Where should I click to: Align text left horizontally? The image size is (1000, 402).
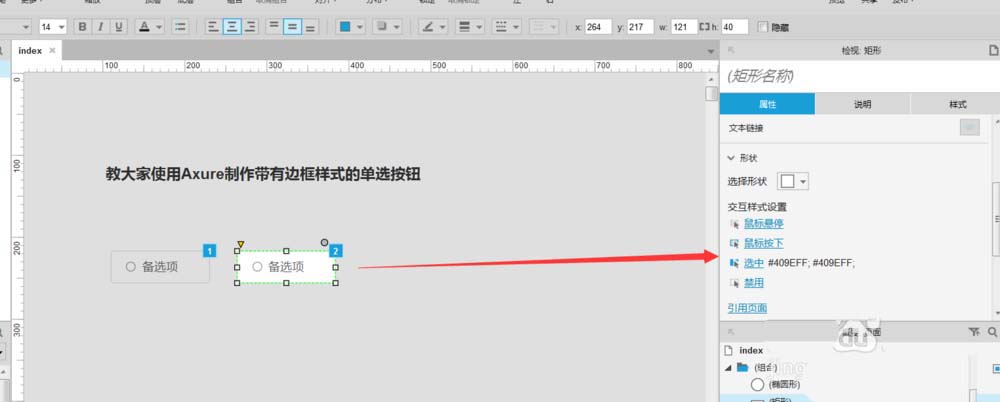213,27
